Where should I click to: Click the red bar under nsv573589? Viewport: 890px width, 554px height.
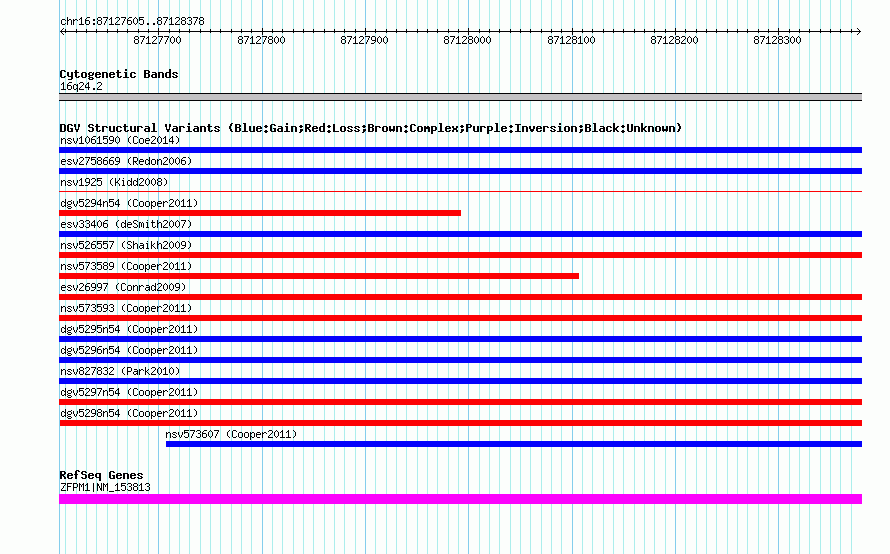point(319,276)
